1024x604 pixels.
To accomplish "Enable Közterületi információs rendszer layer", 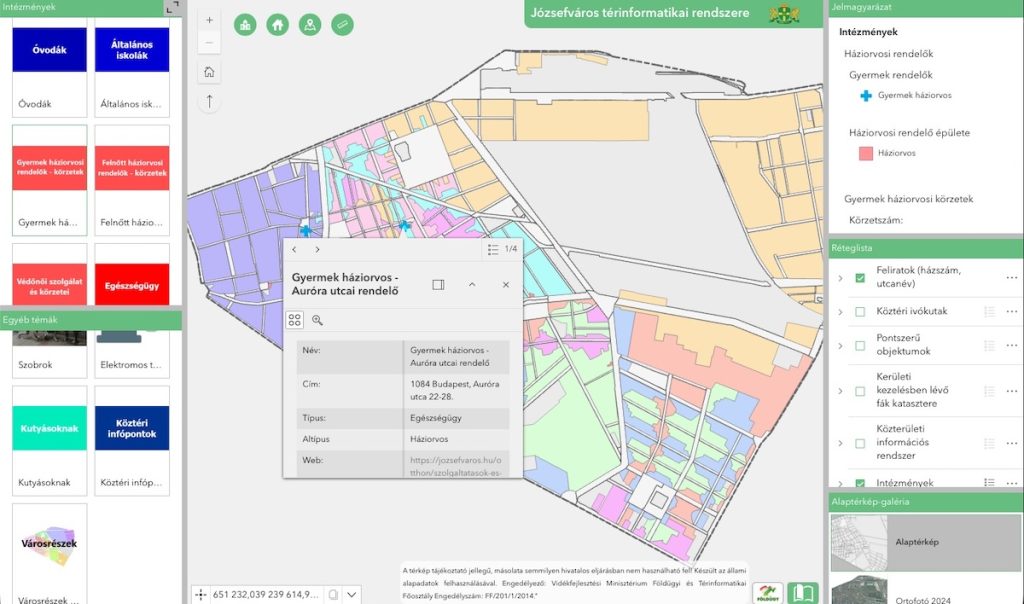I will point(860,443).
